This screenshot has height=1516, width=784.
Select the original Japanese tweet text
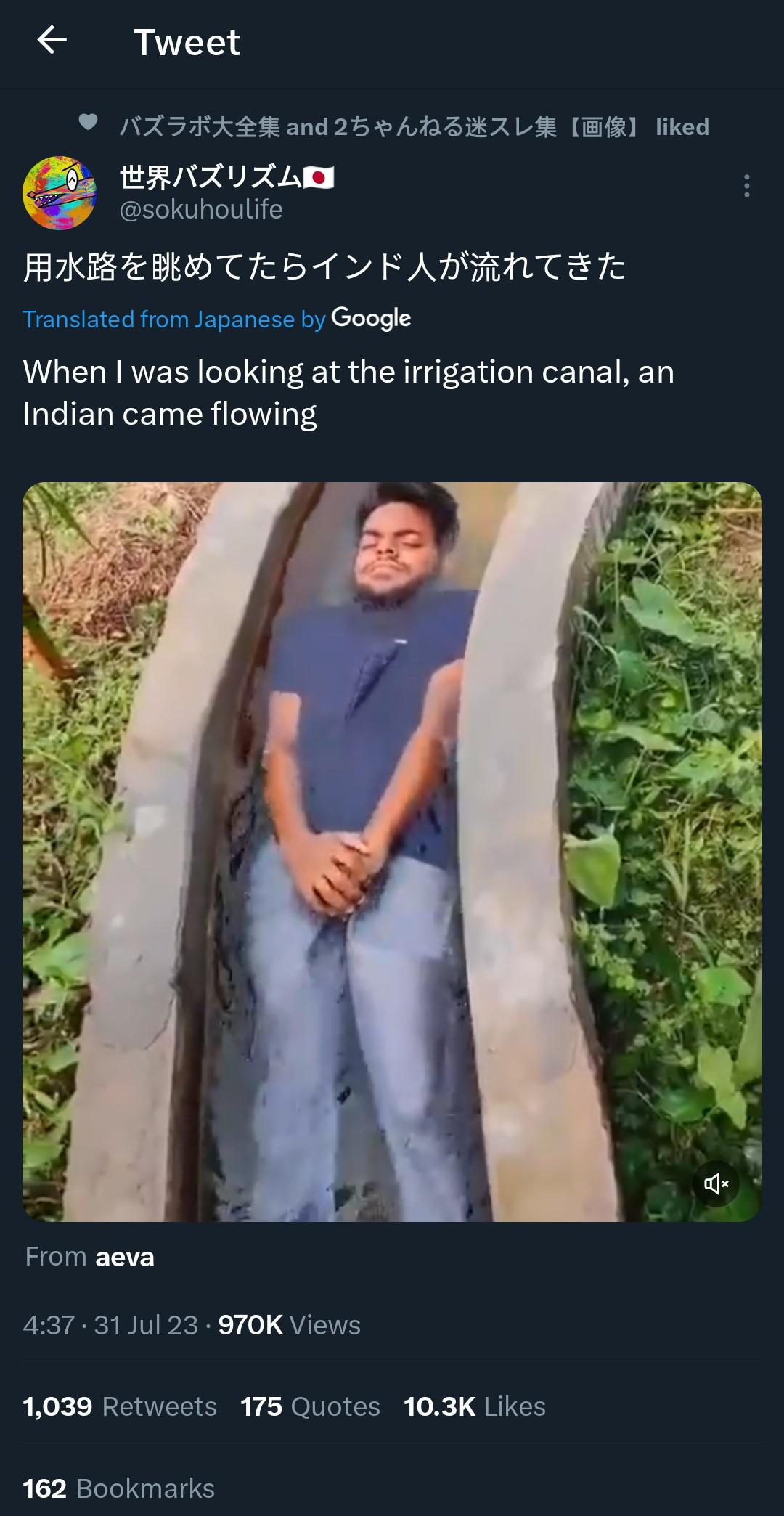pos(324,266)
